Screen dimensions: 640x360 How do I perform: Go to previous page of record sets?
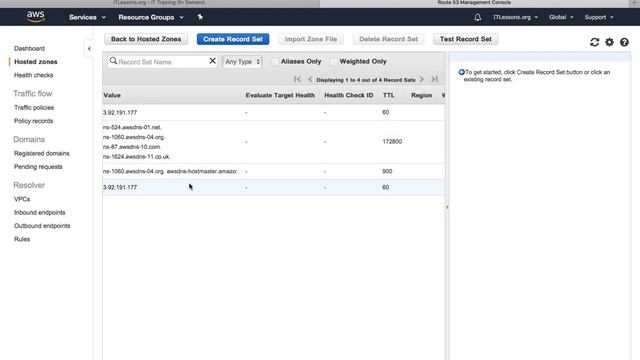coord(310,79)
